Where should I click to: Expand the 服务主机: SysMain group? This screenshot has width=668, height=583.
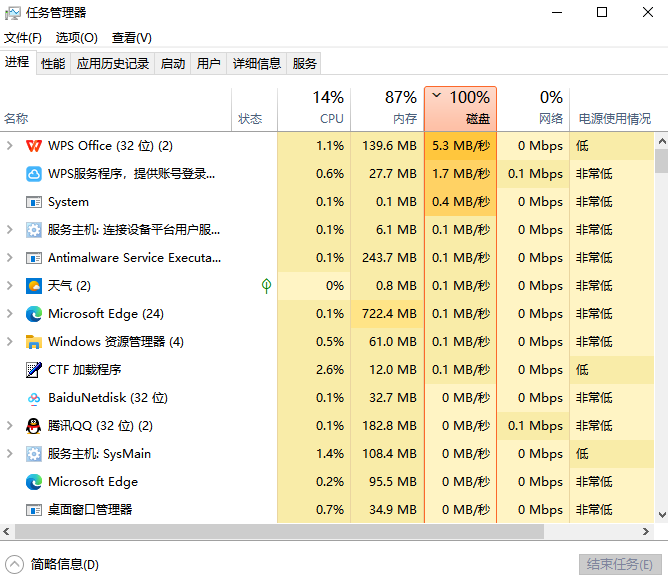[9, 454]
